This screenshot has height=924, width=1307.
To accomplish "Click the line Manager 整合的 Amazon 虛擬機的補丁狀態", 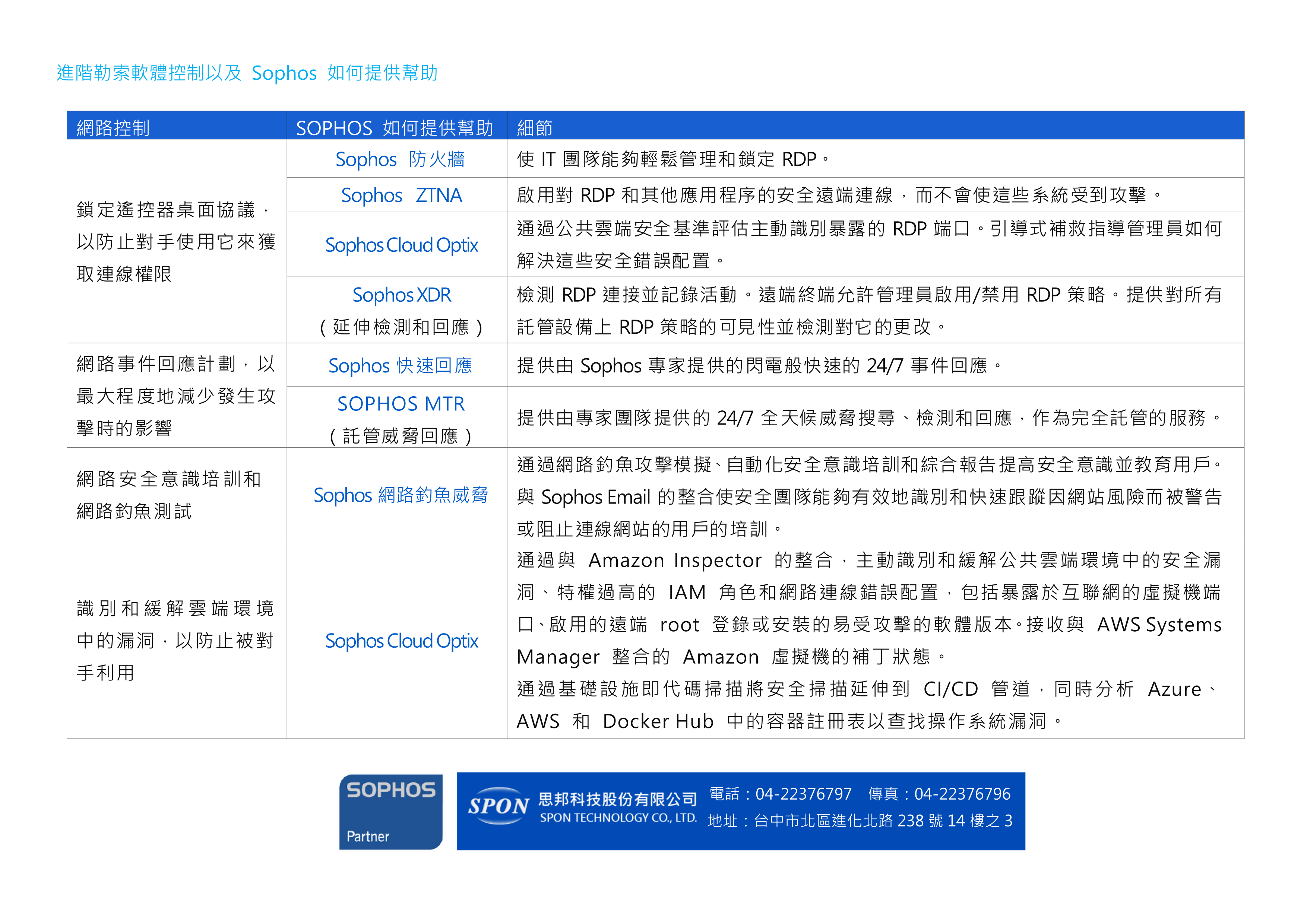I will tap(731, 657).
